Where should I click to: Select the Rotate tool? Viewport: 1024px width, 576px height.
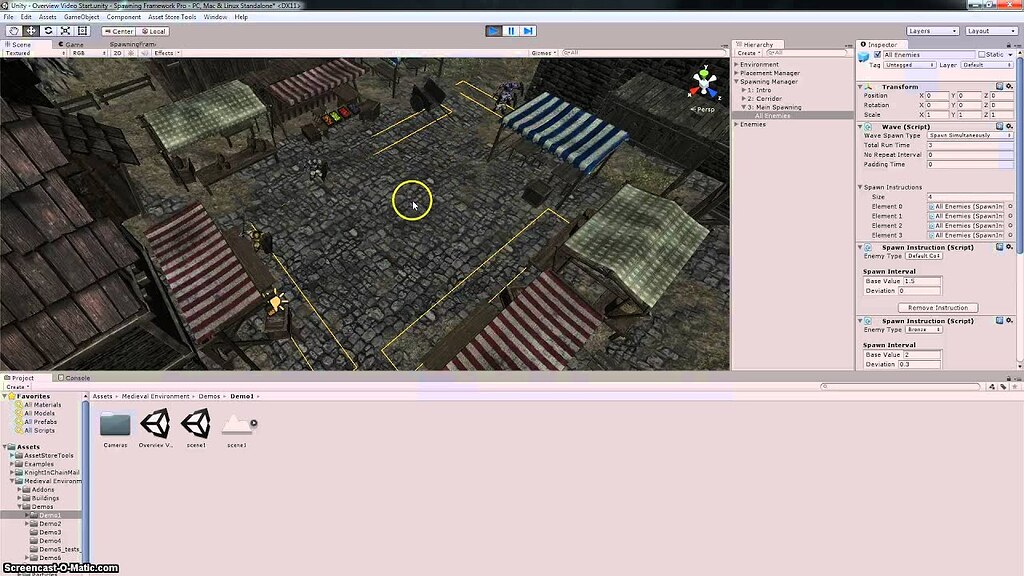49,31
